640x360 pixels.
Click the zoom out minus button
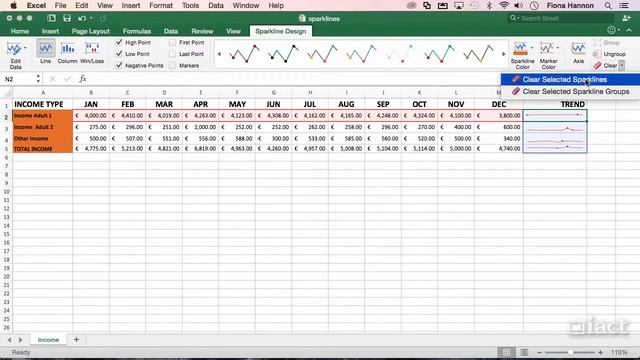point(539,352)
